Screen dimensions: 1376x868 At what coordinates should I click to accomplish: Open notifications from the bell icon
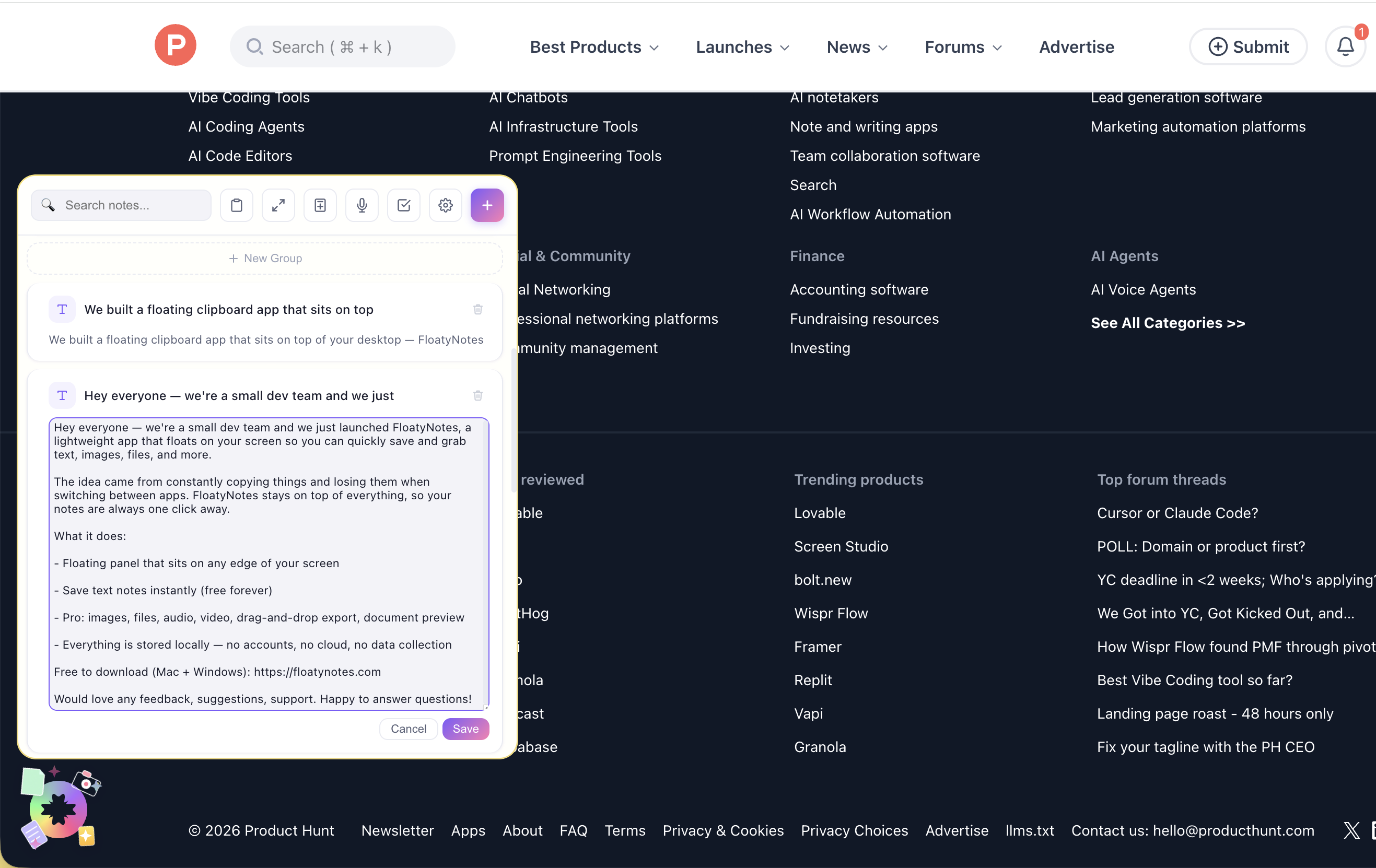tap(1345, 46)
